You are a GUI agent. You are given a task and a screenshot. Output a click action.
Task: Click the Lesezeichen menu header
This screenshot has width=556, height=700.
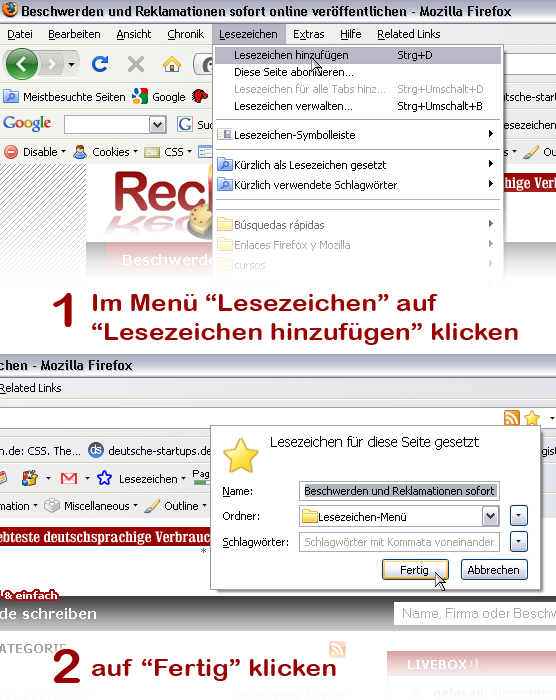coord(248,34)
